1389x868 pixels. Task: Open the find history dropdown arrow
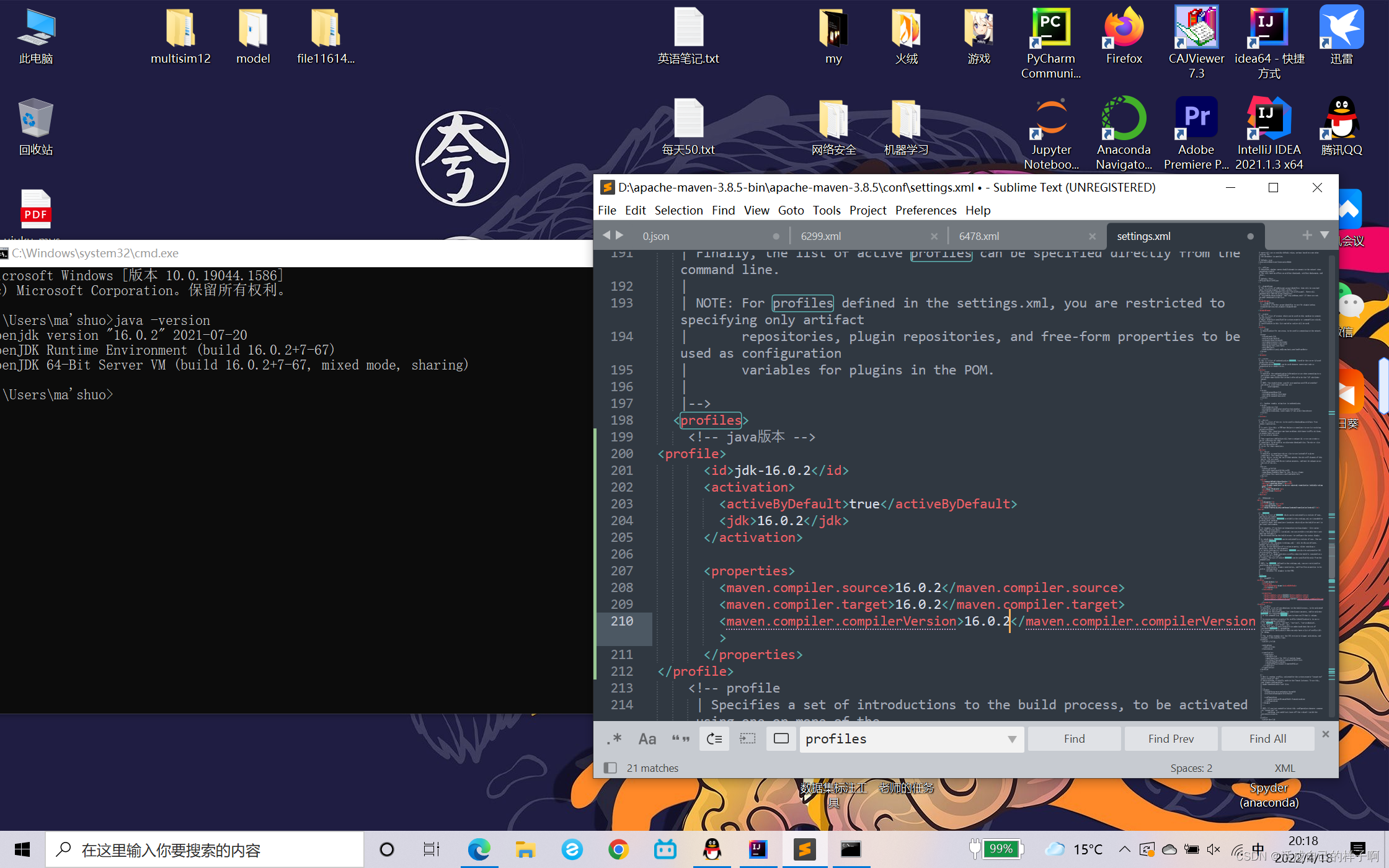pyautogui.click(x=1012, y=739)
